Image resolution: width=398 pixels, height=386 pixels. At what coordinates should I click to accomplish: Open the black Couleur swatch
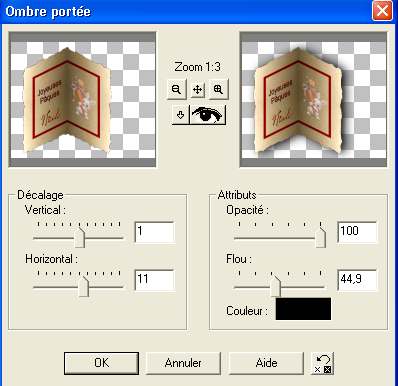(303, 309)
